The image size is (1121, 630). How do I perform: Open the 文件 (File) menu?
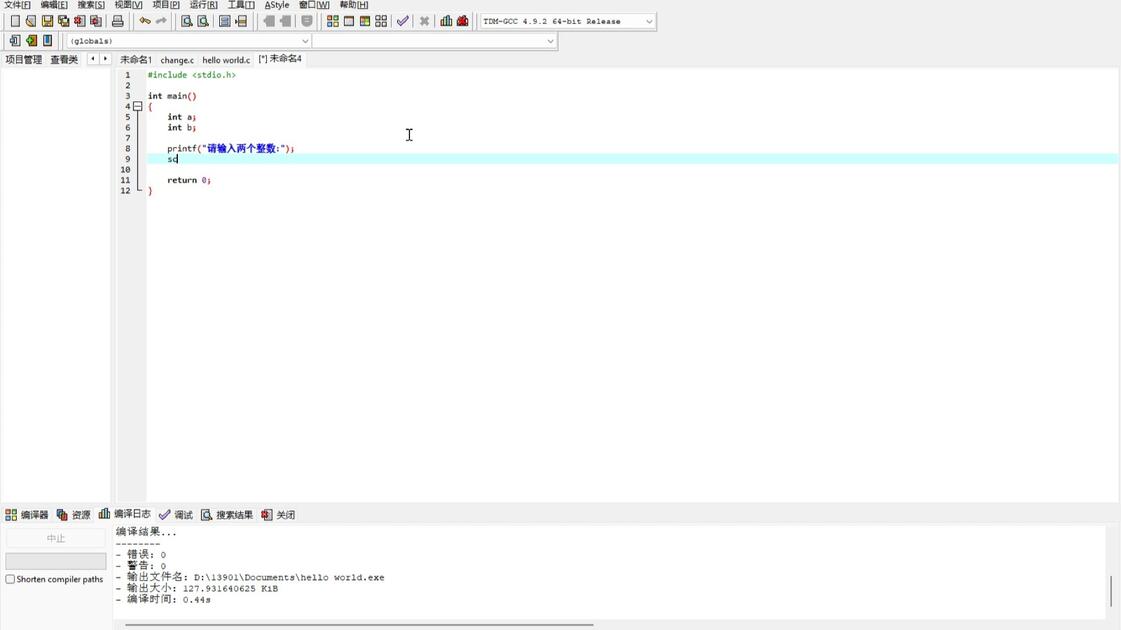[x=17, y=5]
